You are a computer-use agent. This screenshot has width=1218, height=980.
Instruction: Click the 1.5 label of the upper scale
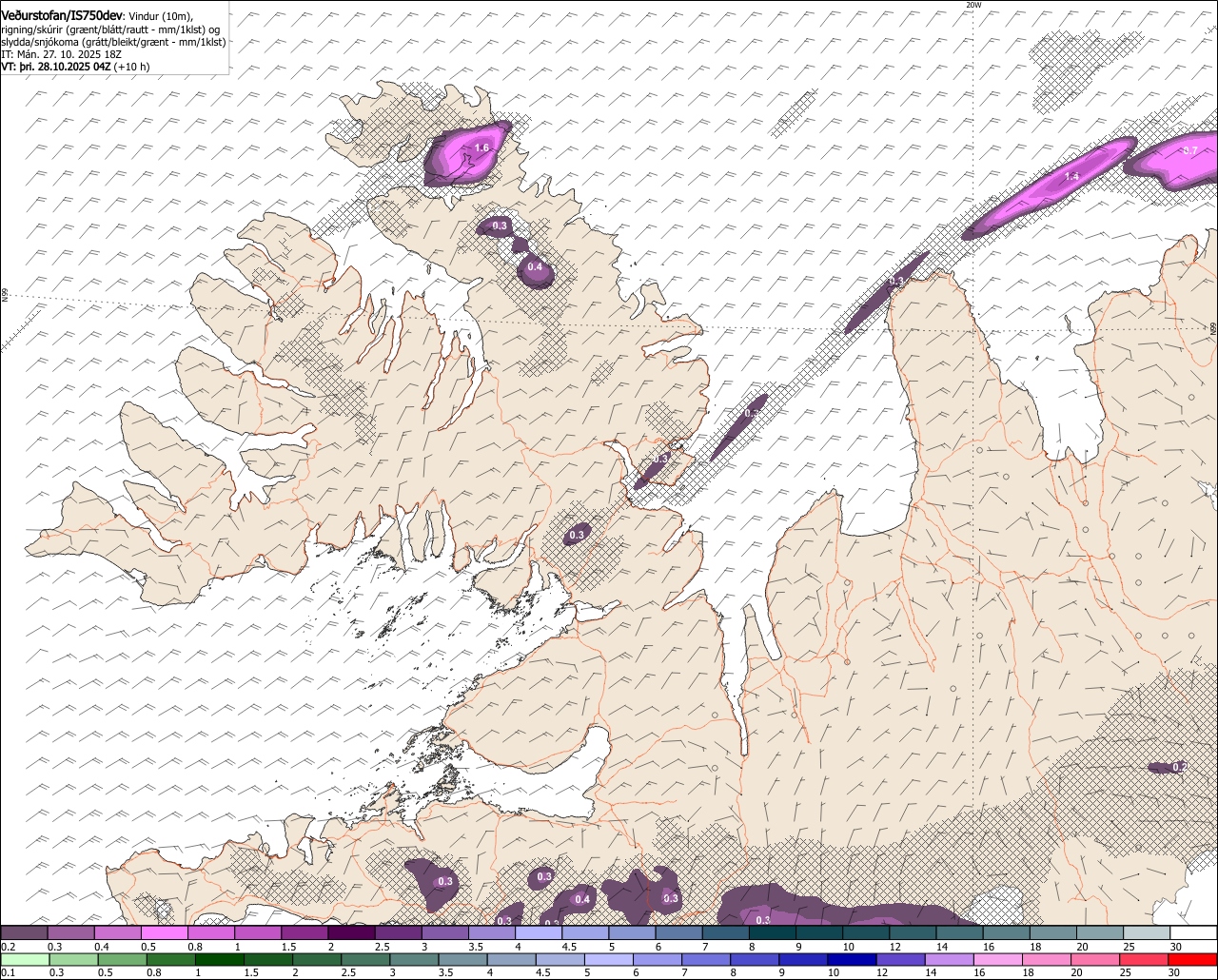tap(289, 947)
